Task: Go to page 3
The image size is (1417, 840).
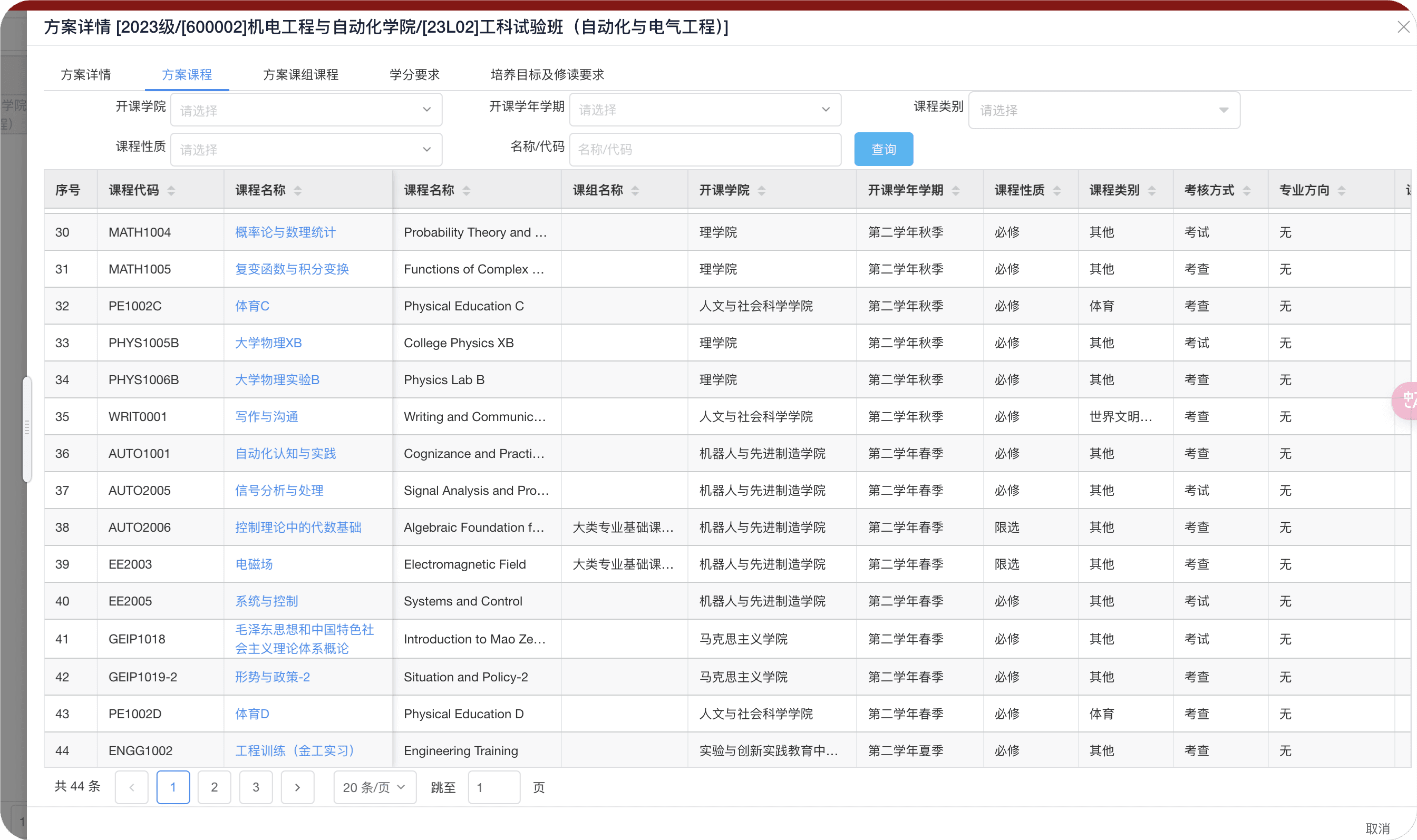Action: point(256,787)
